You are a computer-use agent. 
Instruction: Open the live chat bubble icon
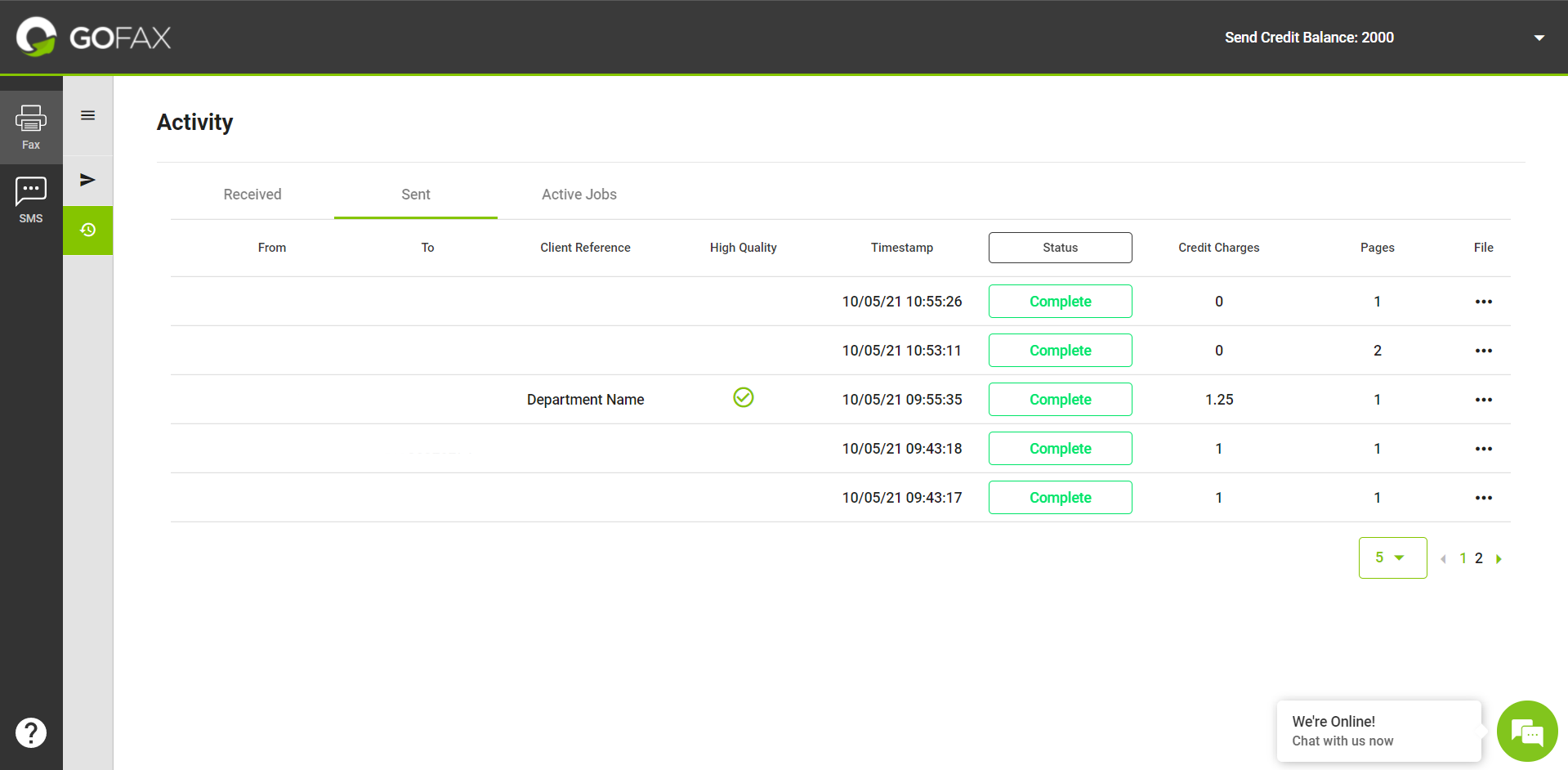pyautogui.click(x=1527, y=731)
